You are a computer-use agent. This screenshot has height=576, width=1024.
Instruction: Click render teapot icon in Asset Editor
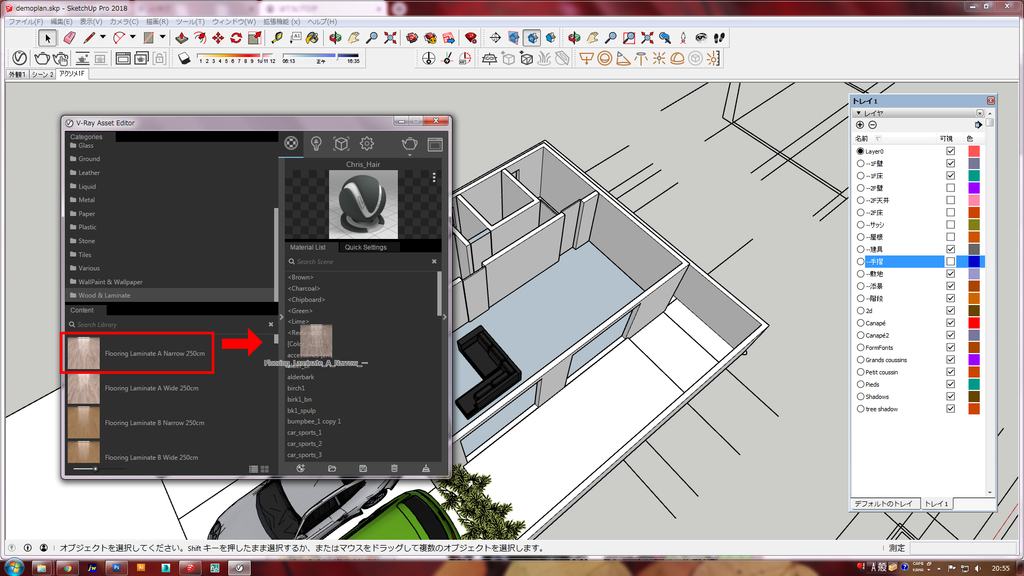click(x=409, y=144)
